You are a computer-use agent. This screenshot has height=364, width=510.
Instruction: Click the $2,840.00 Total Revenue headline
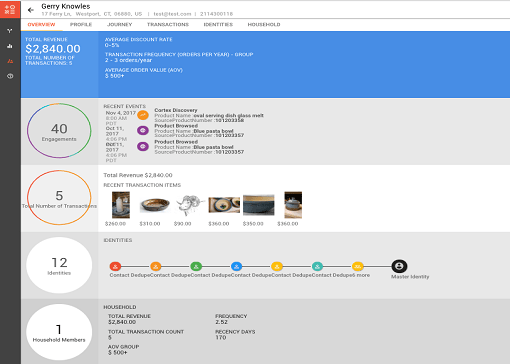point(53,49)
